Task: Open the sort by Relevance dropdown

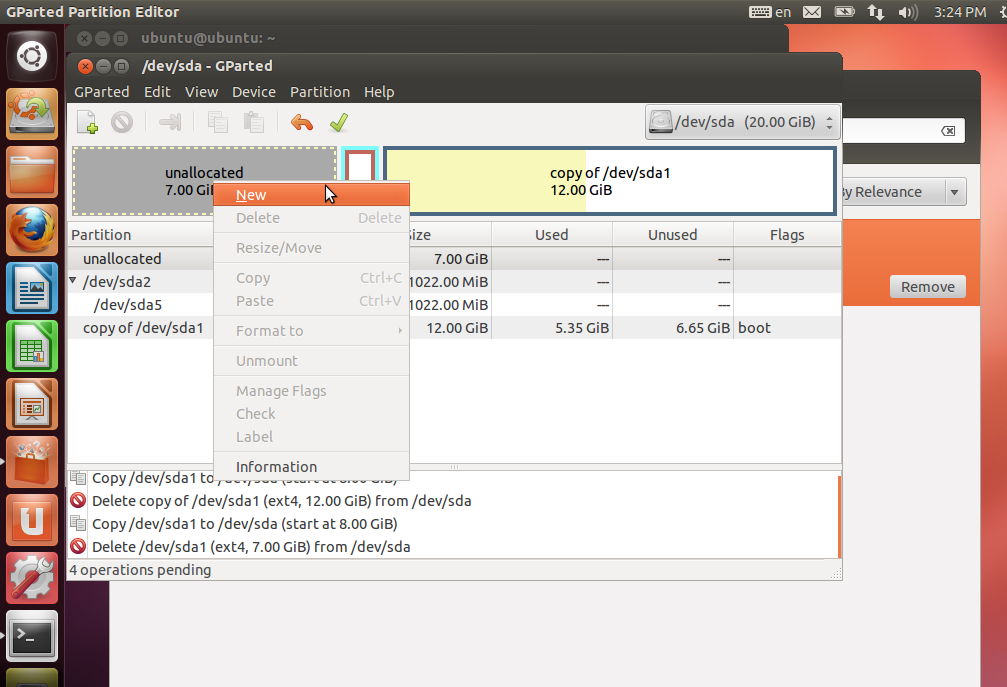Action: tap(902, 191)
